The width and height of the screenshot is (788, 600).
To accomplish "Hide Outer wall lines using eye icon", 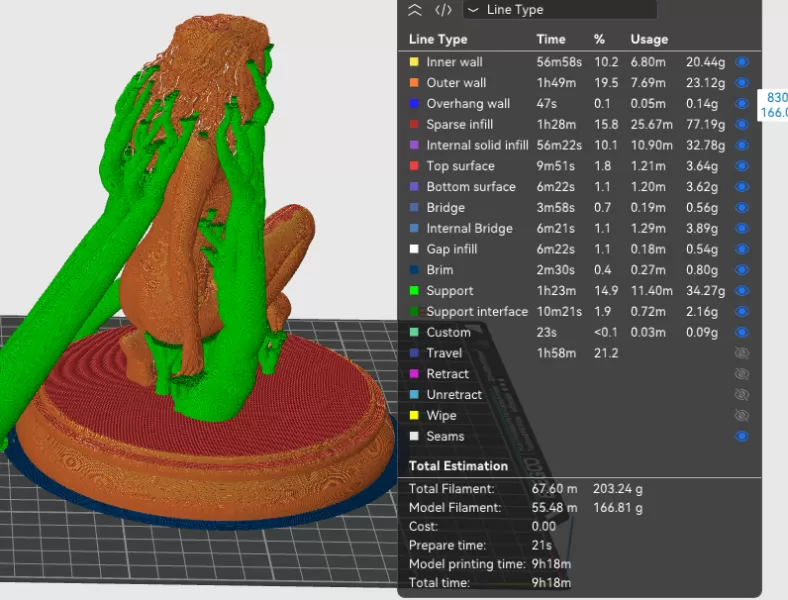I will tap(742, 83).
